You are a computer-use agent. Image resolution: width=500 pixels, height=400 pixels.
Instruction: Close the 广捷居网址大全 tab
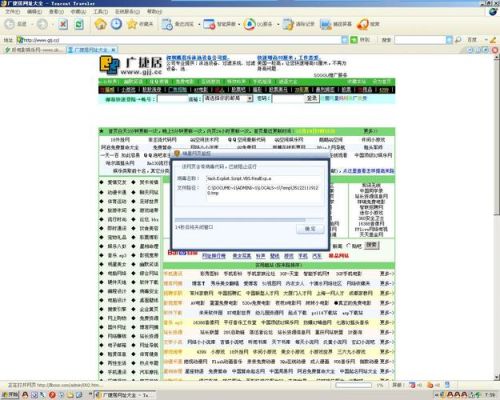point(114,50)
